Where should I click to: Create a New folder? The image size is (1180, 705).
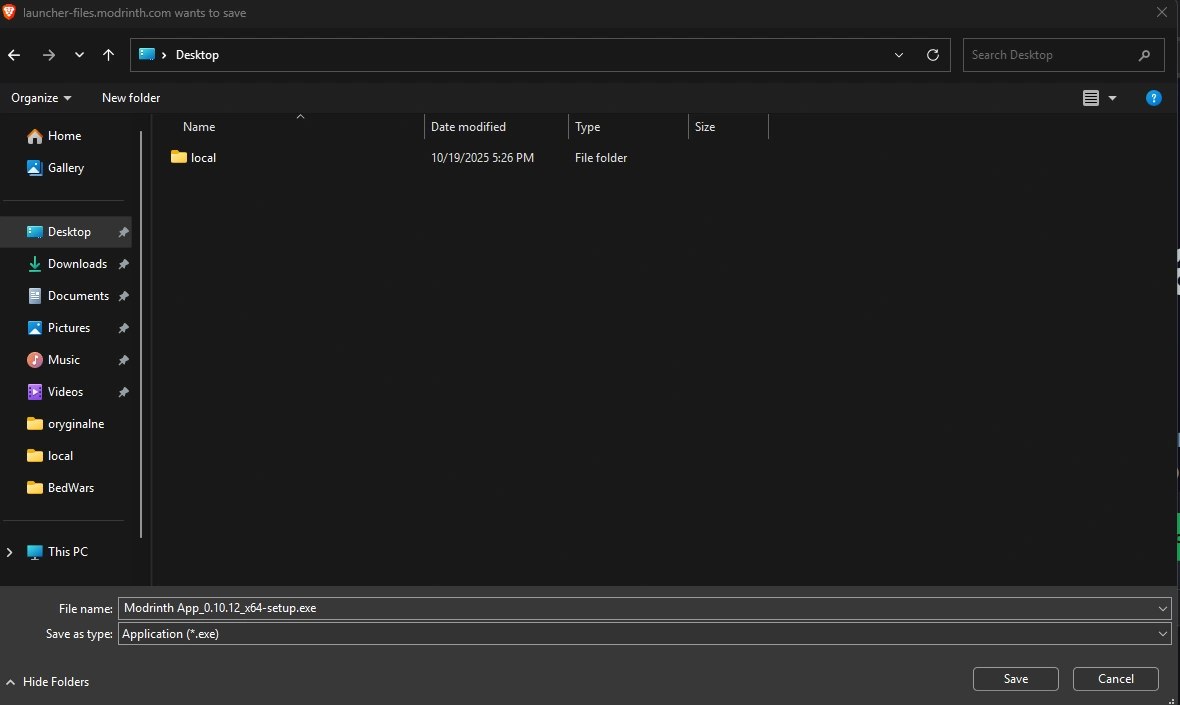(131, 98)
